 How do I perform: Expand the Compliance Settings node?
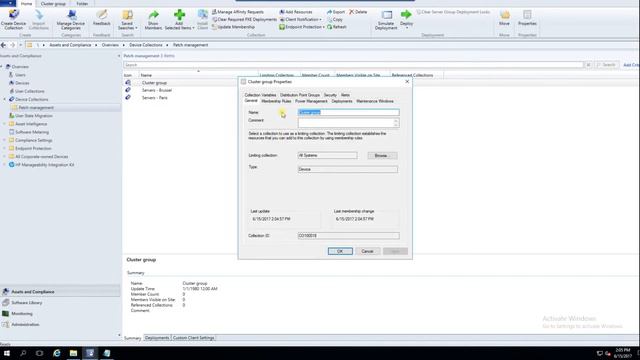tap(4, 140)
